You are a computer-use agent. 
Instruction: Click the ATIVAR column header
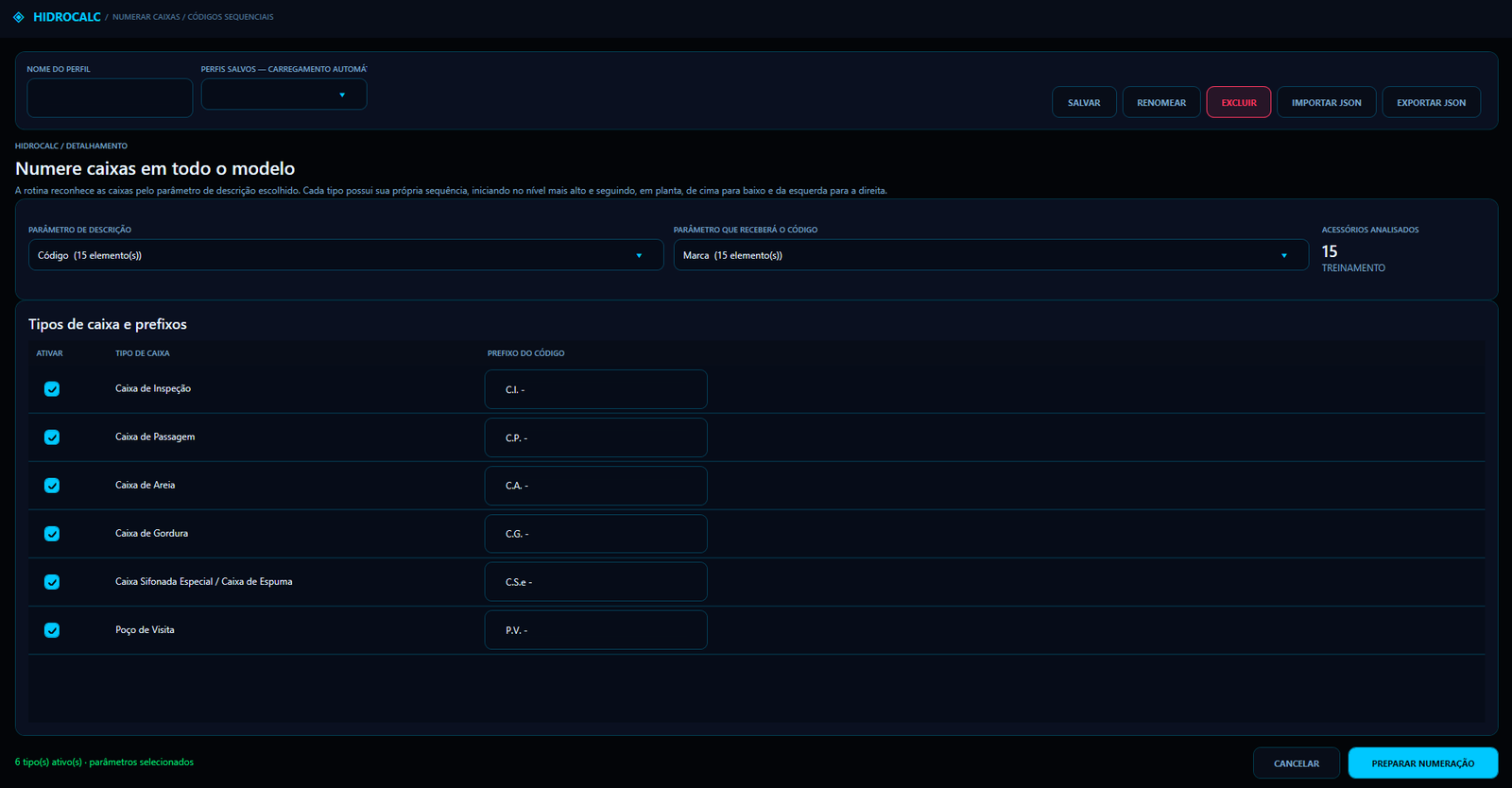pyautogui.click(x=50, y=353)
